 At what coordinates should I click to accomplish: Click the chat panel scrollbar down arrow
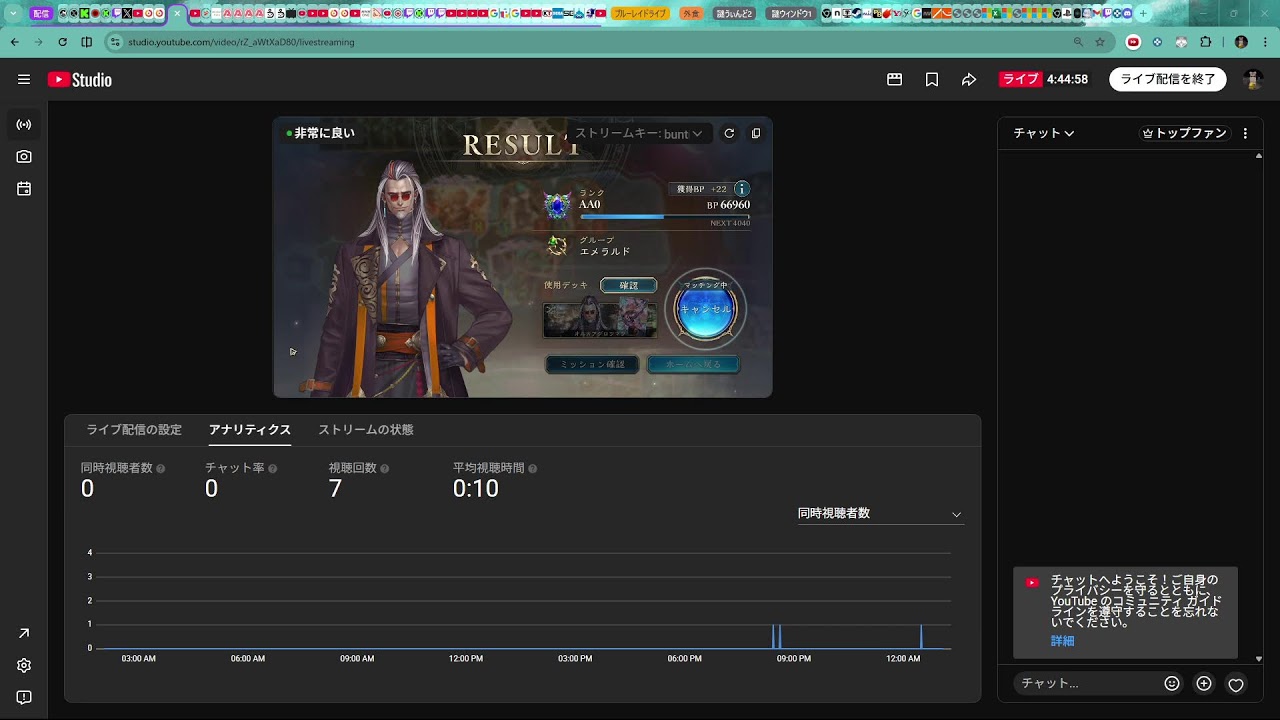tap(1259, 659)
